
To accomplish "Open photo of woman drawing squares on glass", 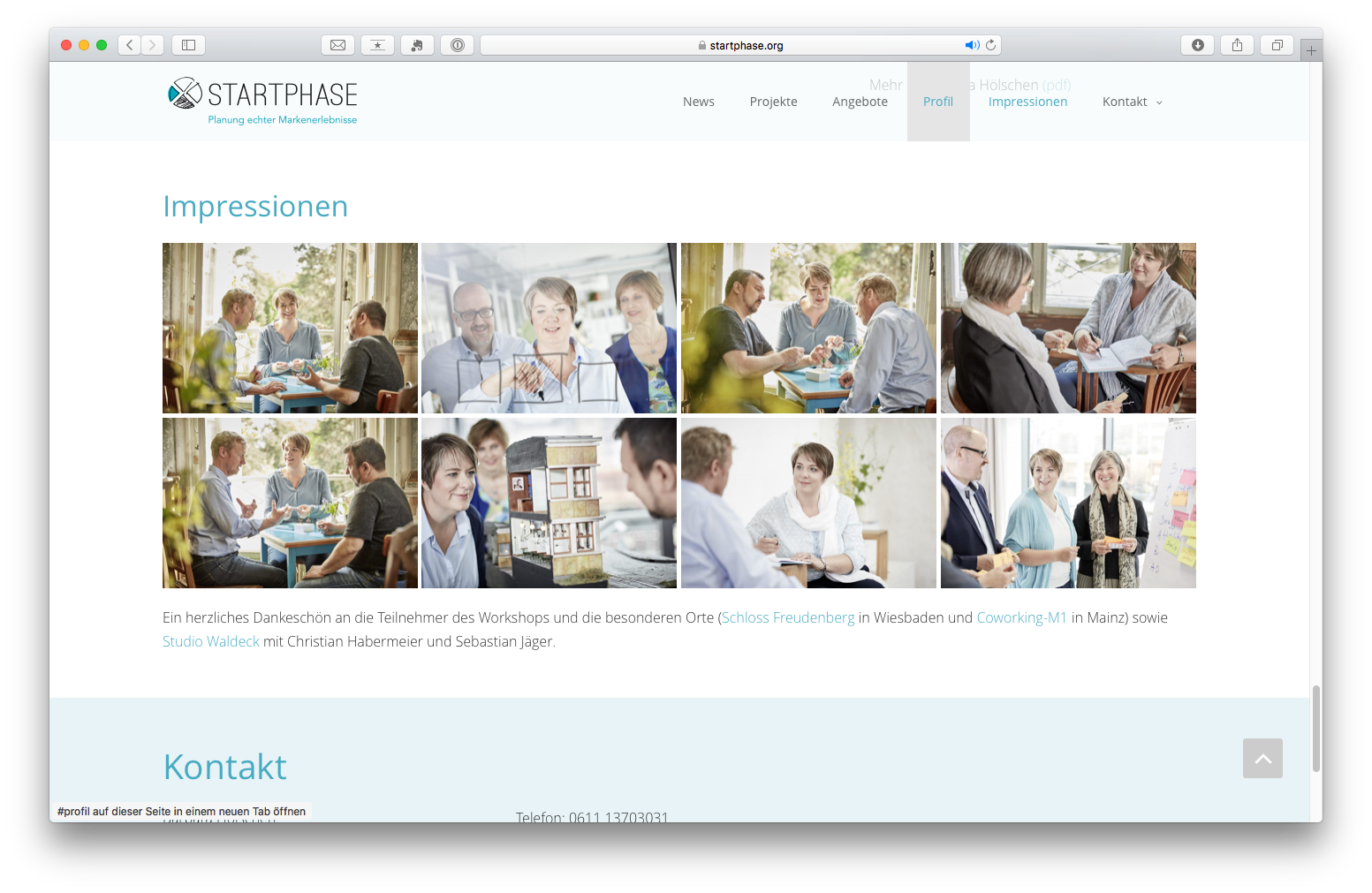I will 549,328.
